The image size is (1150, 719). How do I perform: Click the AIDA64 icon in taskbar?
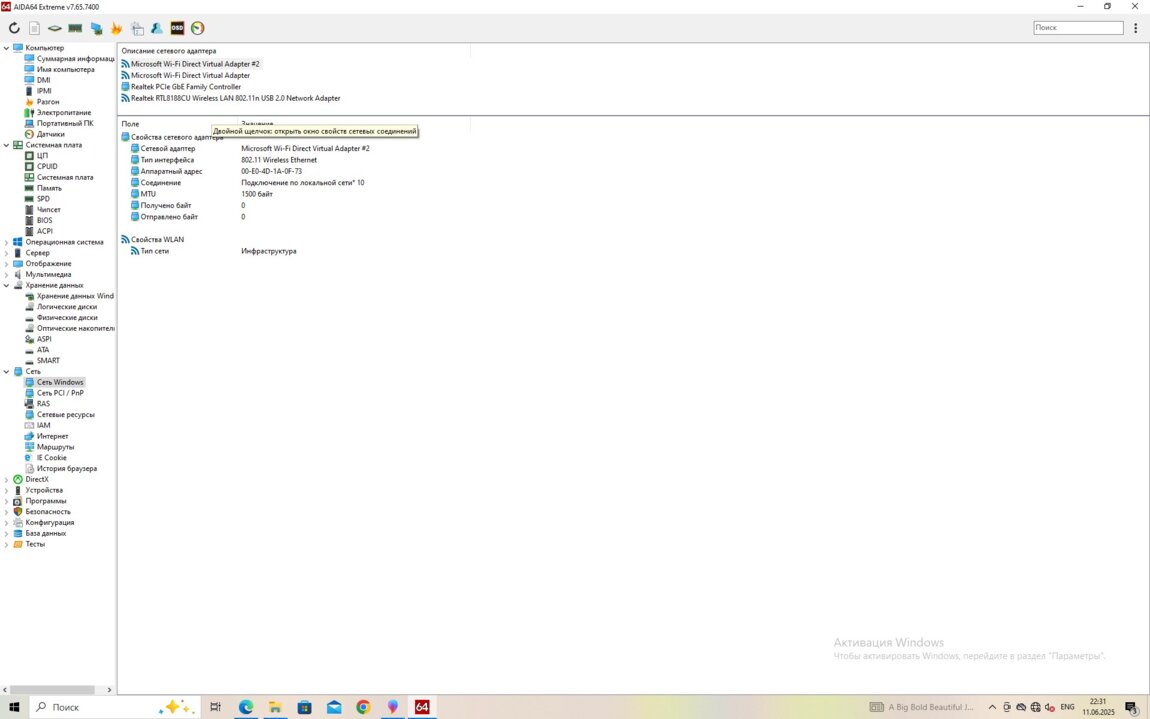(422, 707)
